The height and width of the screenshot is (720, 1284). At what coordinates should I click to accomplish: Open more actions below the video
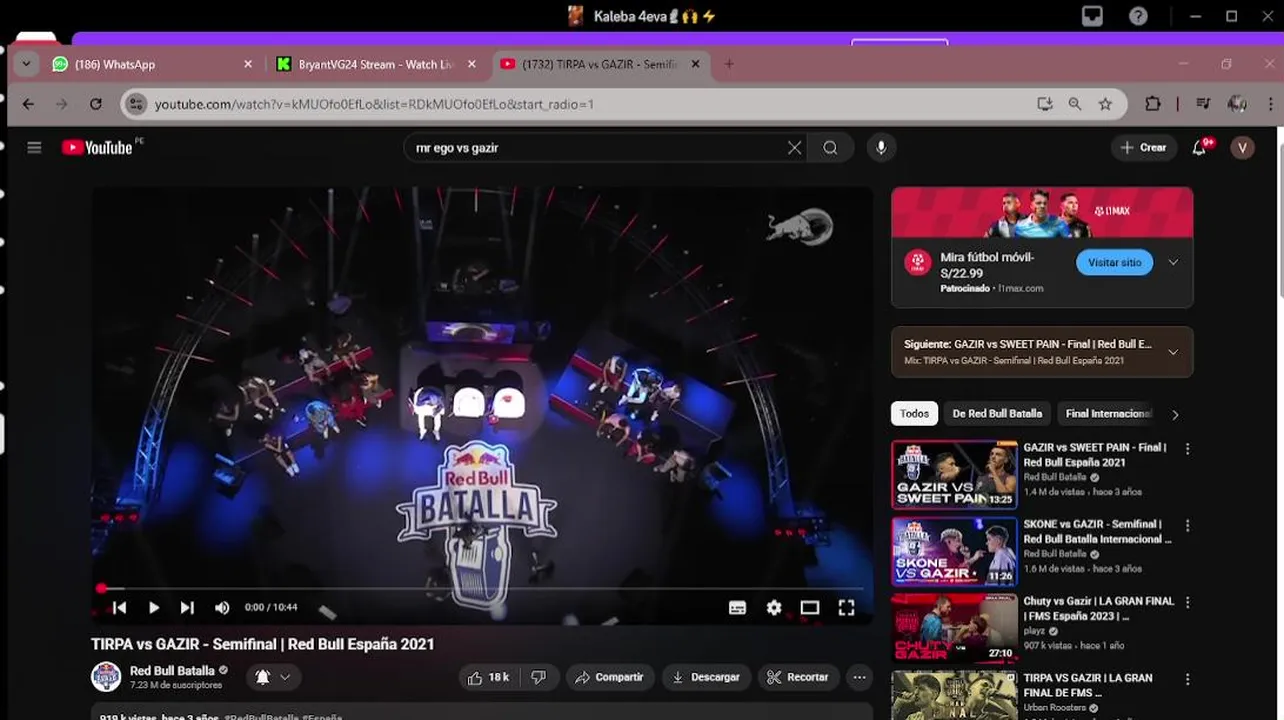pyautogui.click(x=859, y=677)
